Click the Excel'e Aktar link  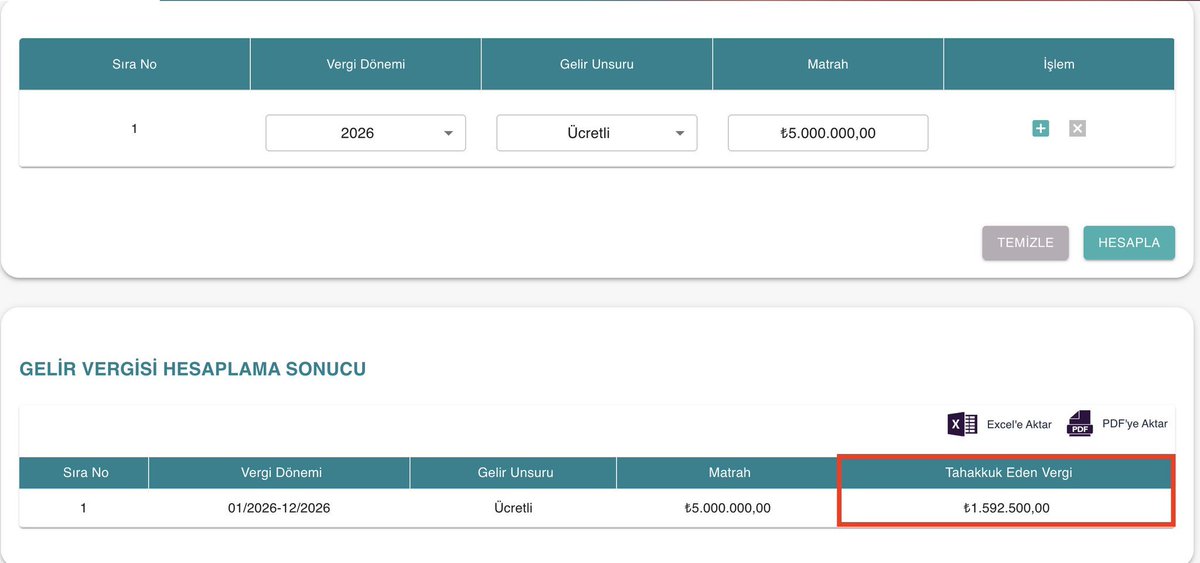click(x=1019, y=425)
